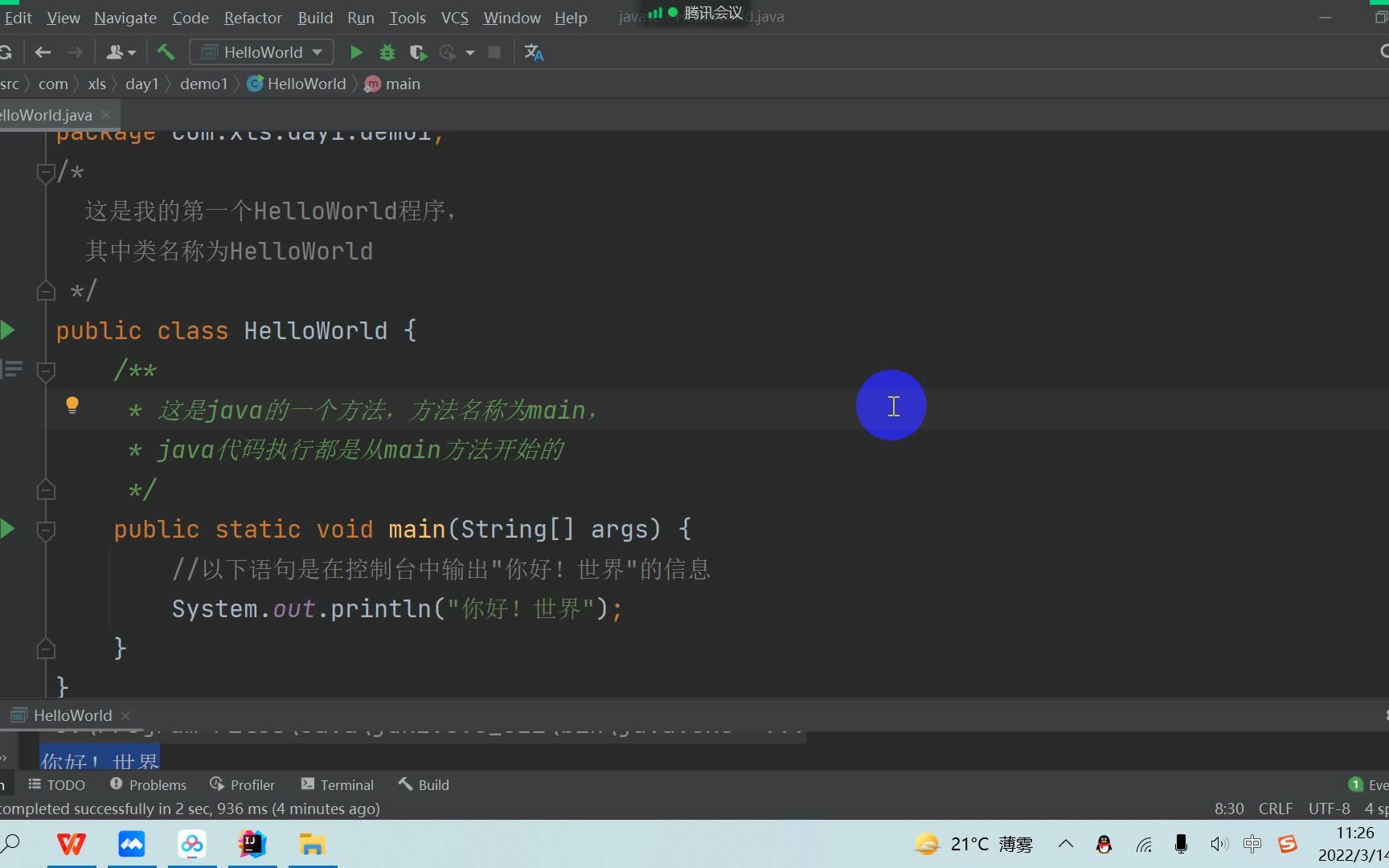This screenshot has height=868, width=1389.
Task: Open the Build menu
Action: click(x=315, y=18)
